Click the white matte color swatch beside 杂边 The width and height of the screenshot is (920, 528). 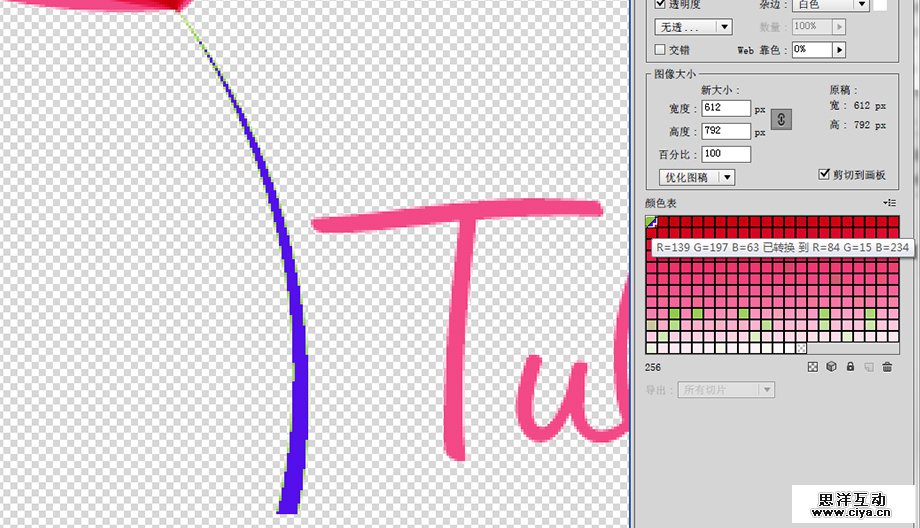[x=880, y=5]
